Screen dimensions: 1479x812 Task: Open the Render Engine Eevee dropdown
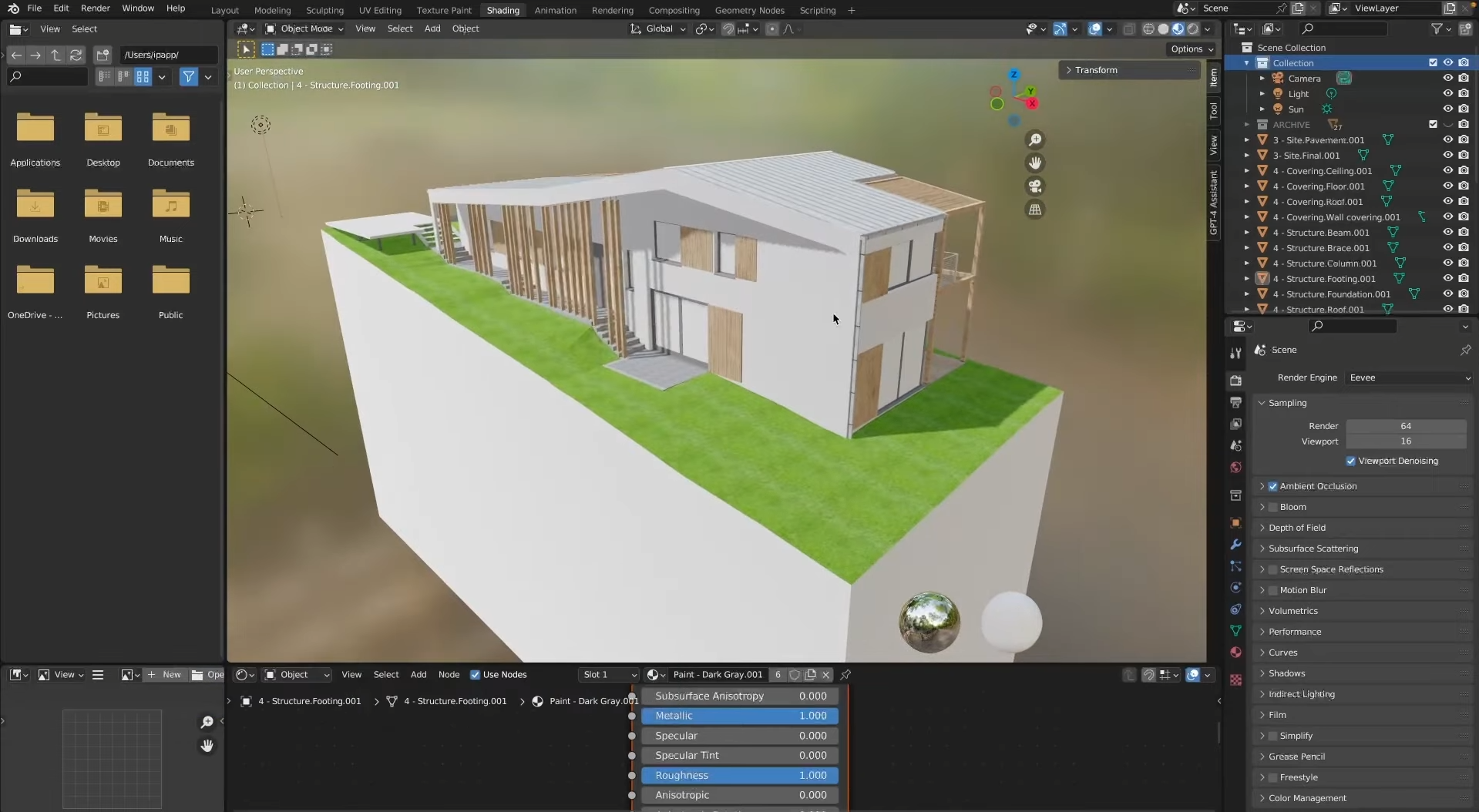click(x=1409, y=377)
